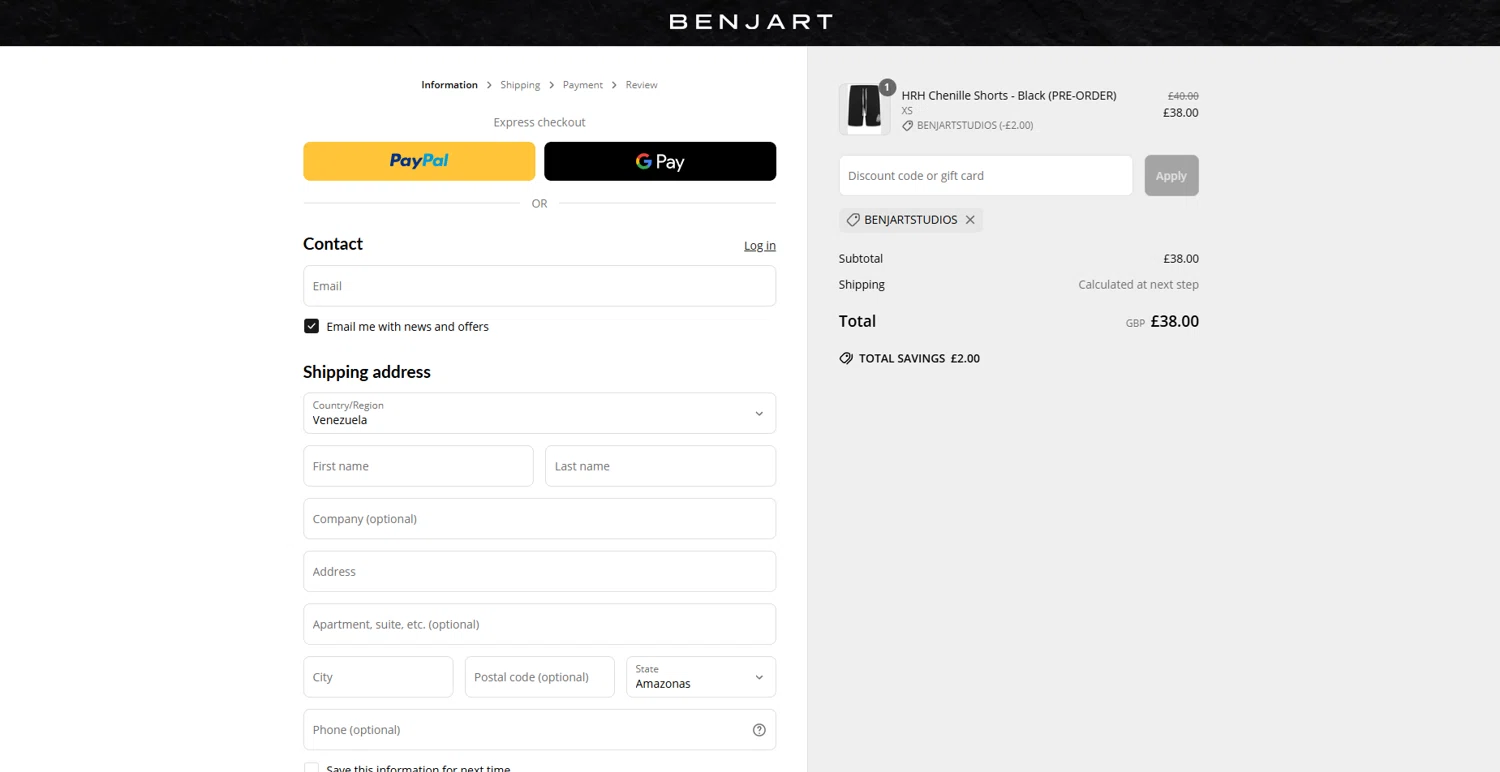Remove the BENJARTSTUDIOS discount code
Viewport: 1500px width, 772px height.
tap(970, 220)
